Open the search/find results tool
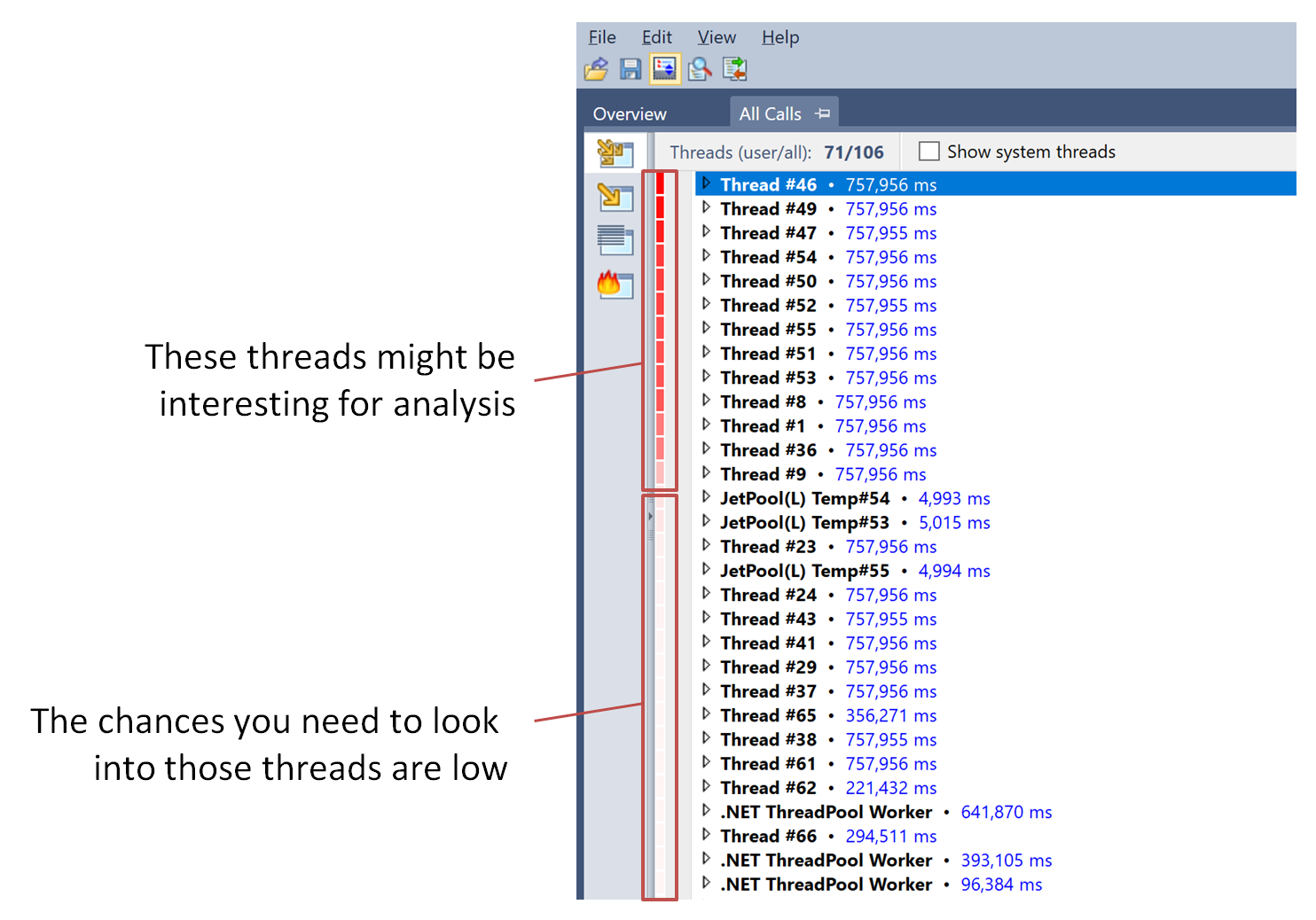This screenshot has width=1316, height=920. (x=700, y=69)
